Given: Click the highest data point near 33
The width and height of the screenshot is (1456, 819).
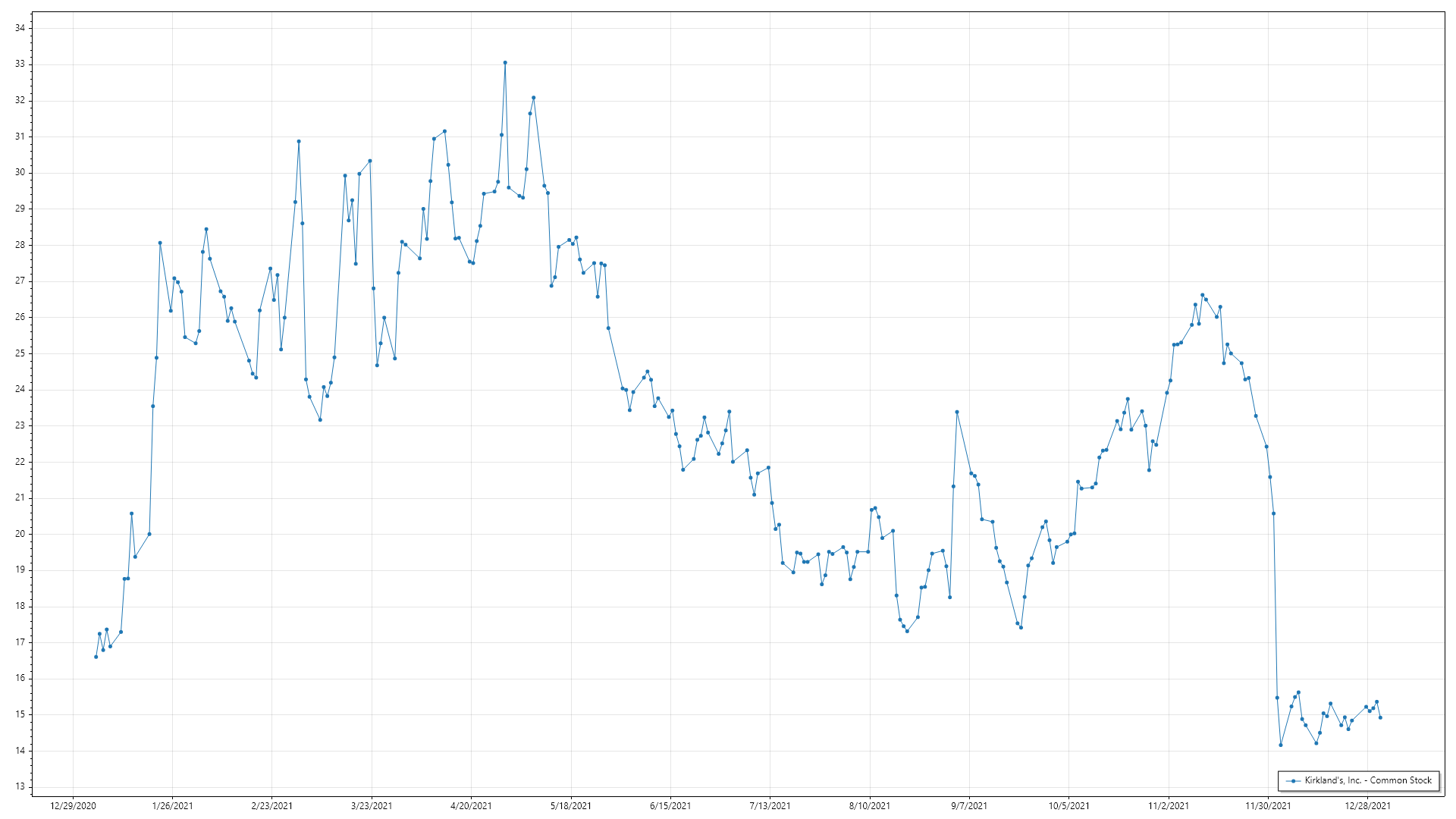Looking at the screenshot, I should point(505,63).
